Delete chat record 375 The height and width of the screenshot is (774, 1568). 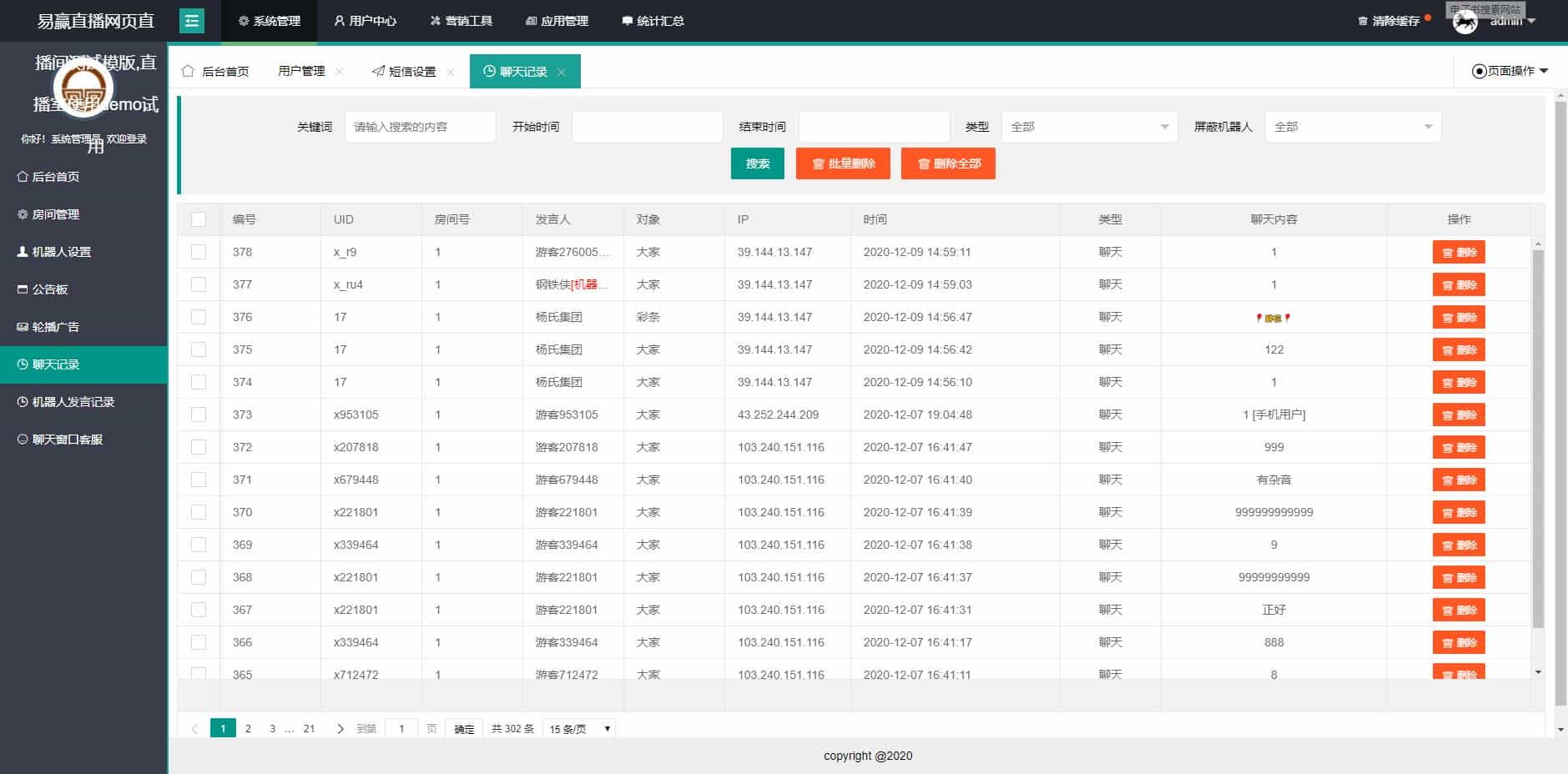pyautogui.click(x=1459, y=349)
